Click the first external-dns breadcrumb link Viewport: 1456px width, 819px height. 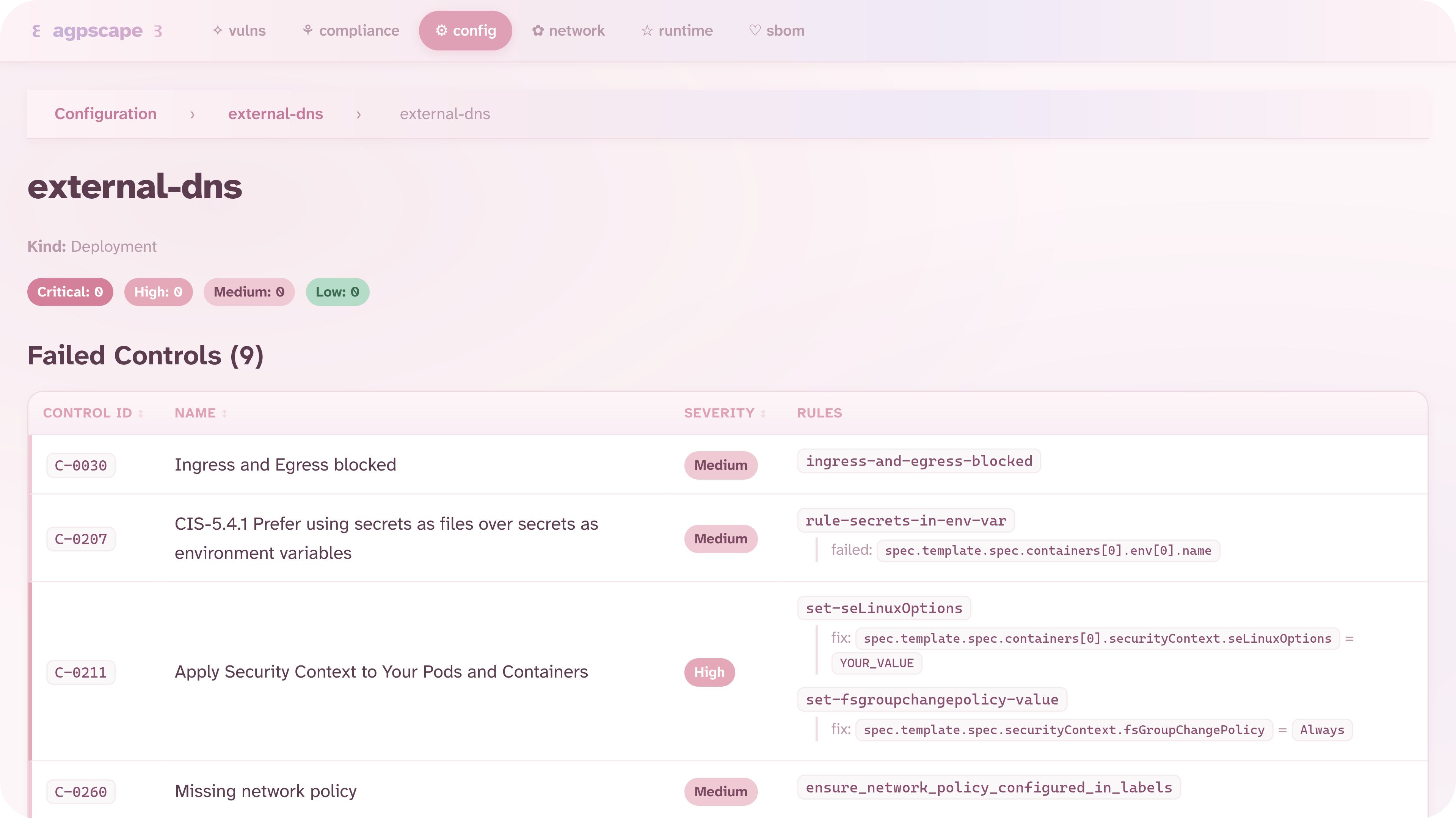pos(275,114)
